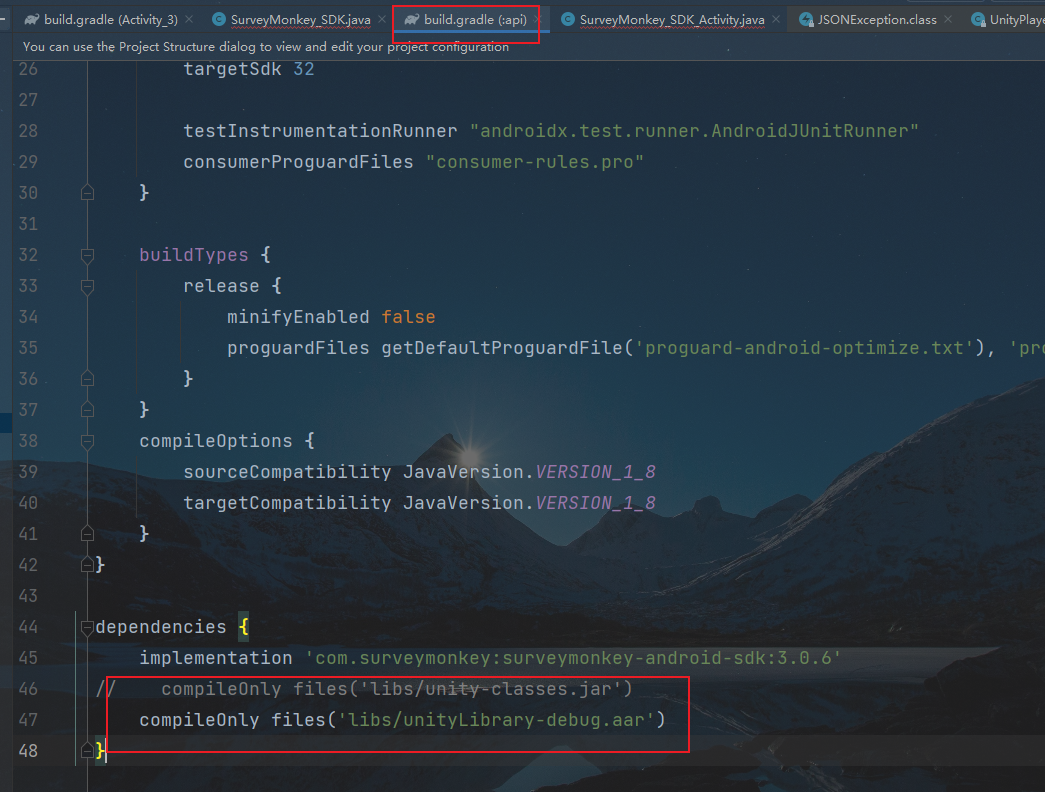Click the targetSdk value 32
Screen dimensions: 1045x792
click(x=304, y=69)
